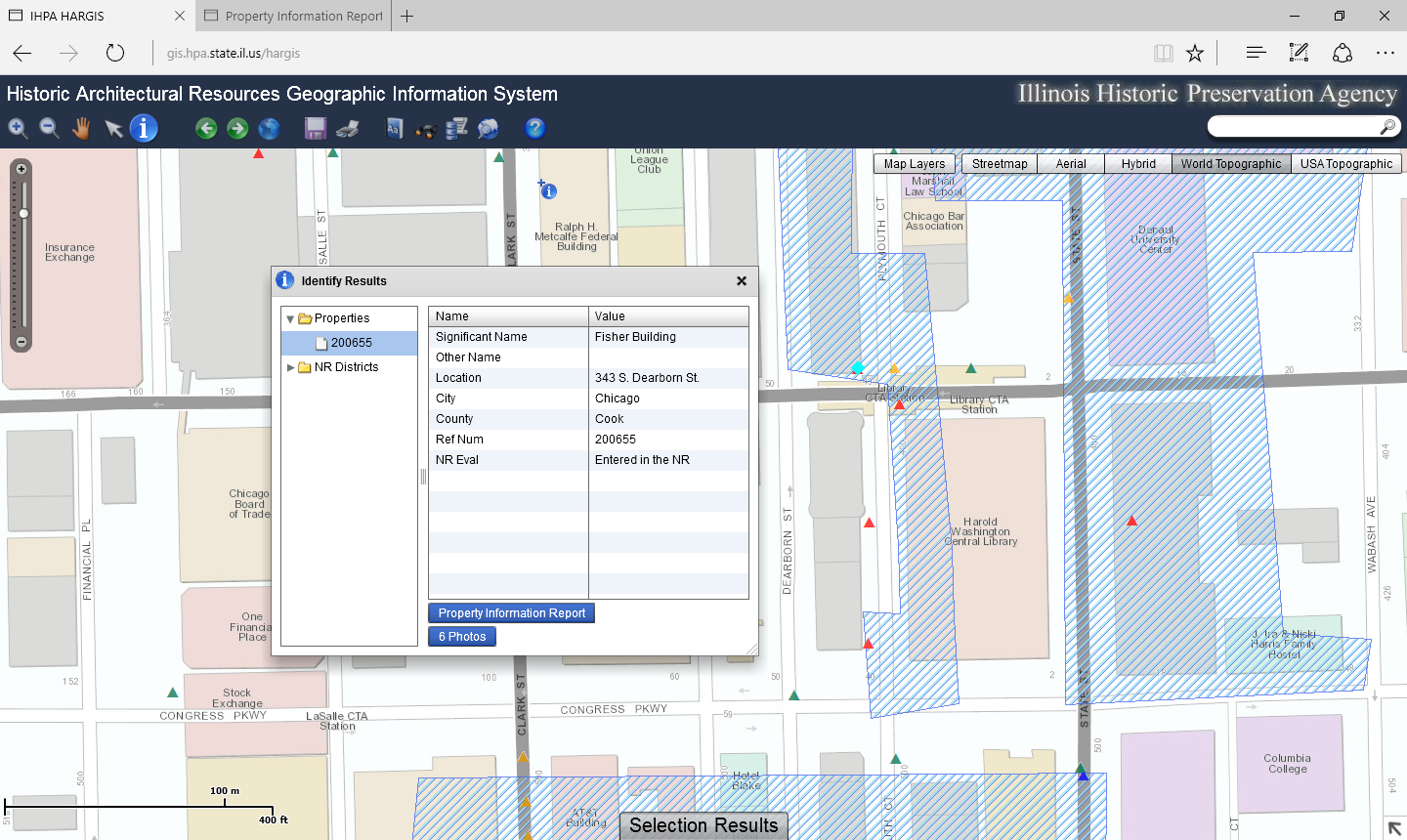The image size is (1407, 840).
Task: Activate the pan hand tool
Action: pyautogui.click(x=81, y=128)
